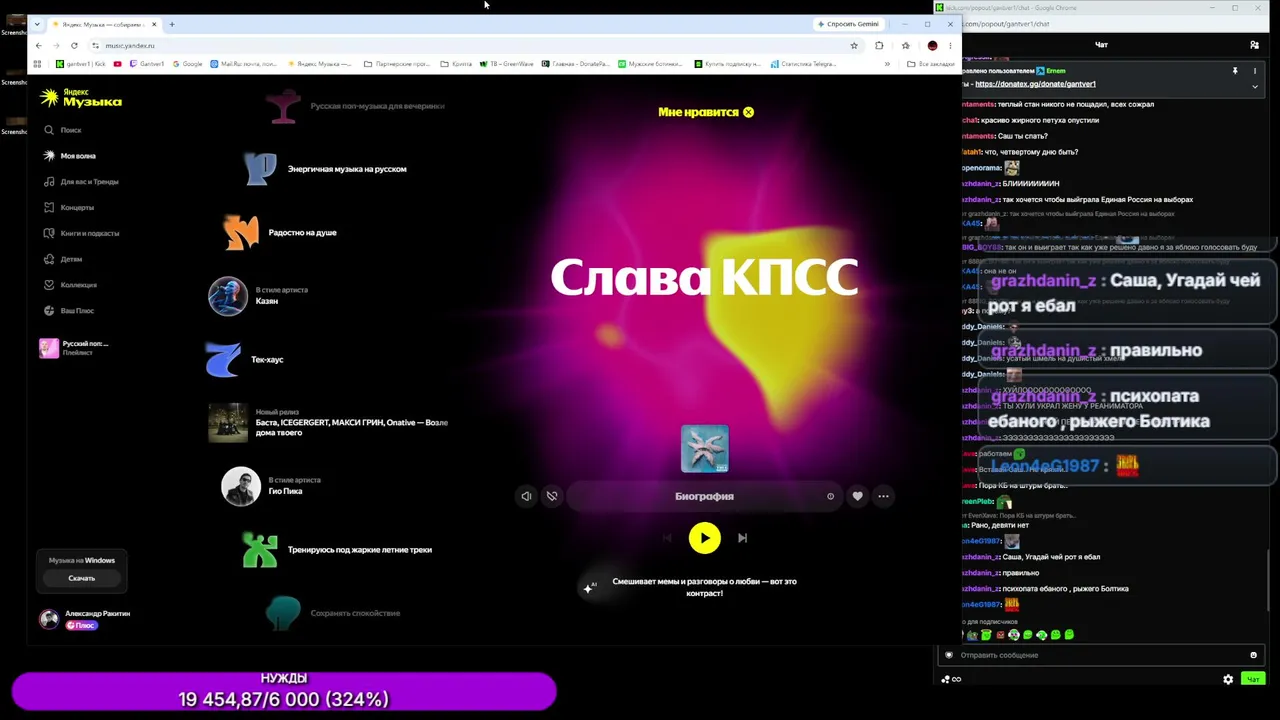Open the Chrome three-dots menu

pyautogui.click(x=950, y=45)
